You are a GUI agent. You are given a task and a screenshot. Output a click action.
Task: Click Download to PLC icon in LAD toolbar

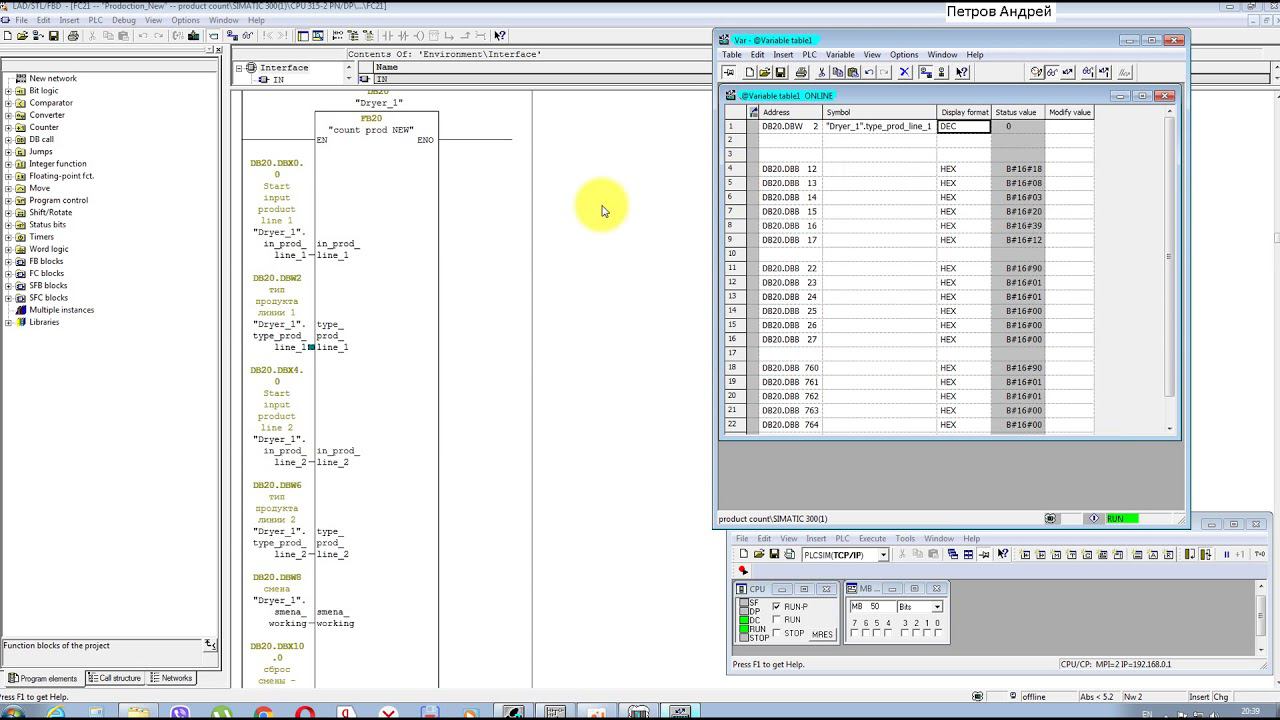point(194,36)
